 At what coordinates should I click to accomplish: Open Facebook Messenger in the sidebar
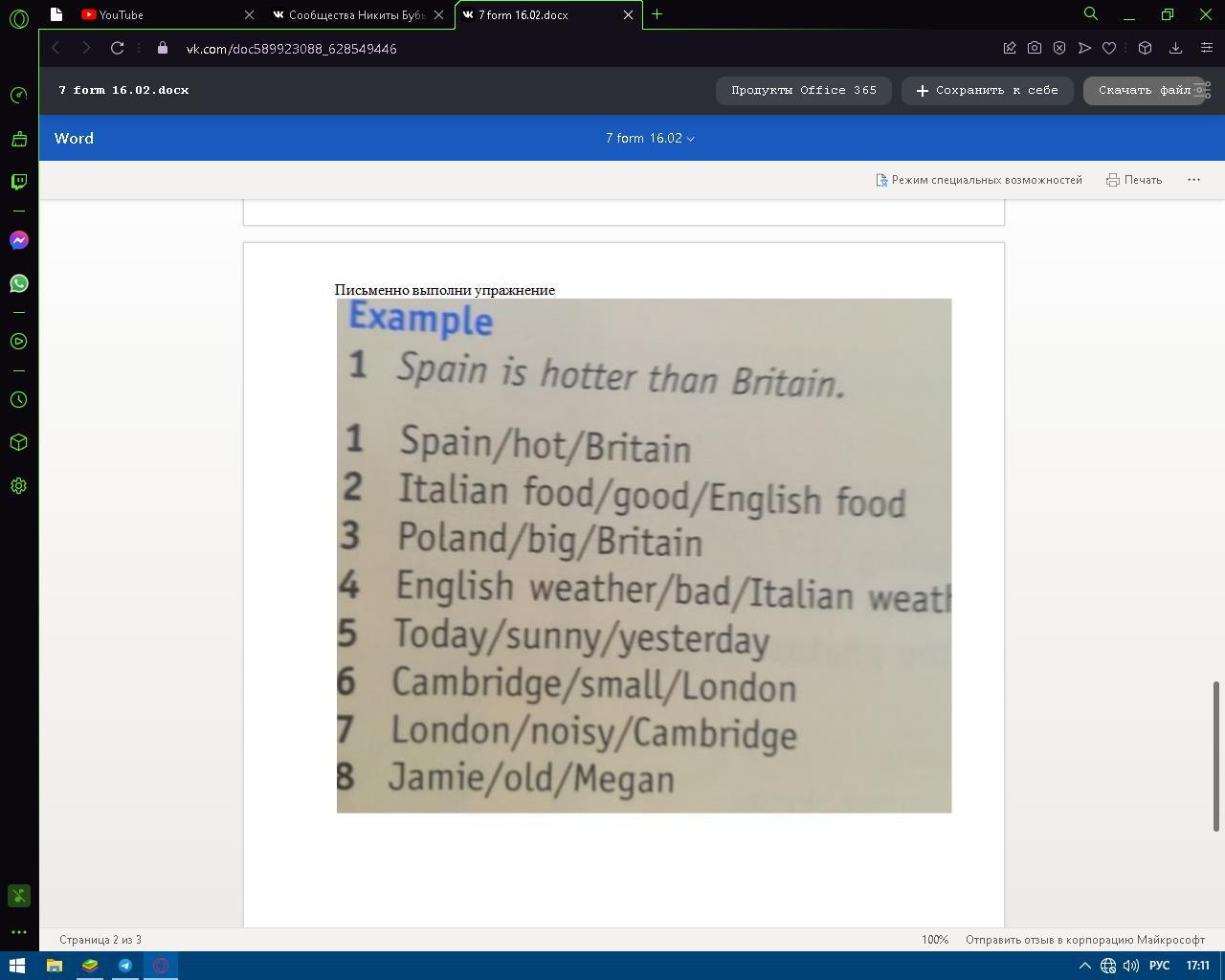(x=18, y=240)
